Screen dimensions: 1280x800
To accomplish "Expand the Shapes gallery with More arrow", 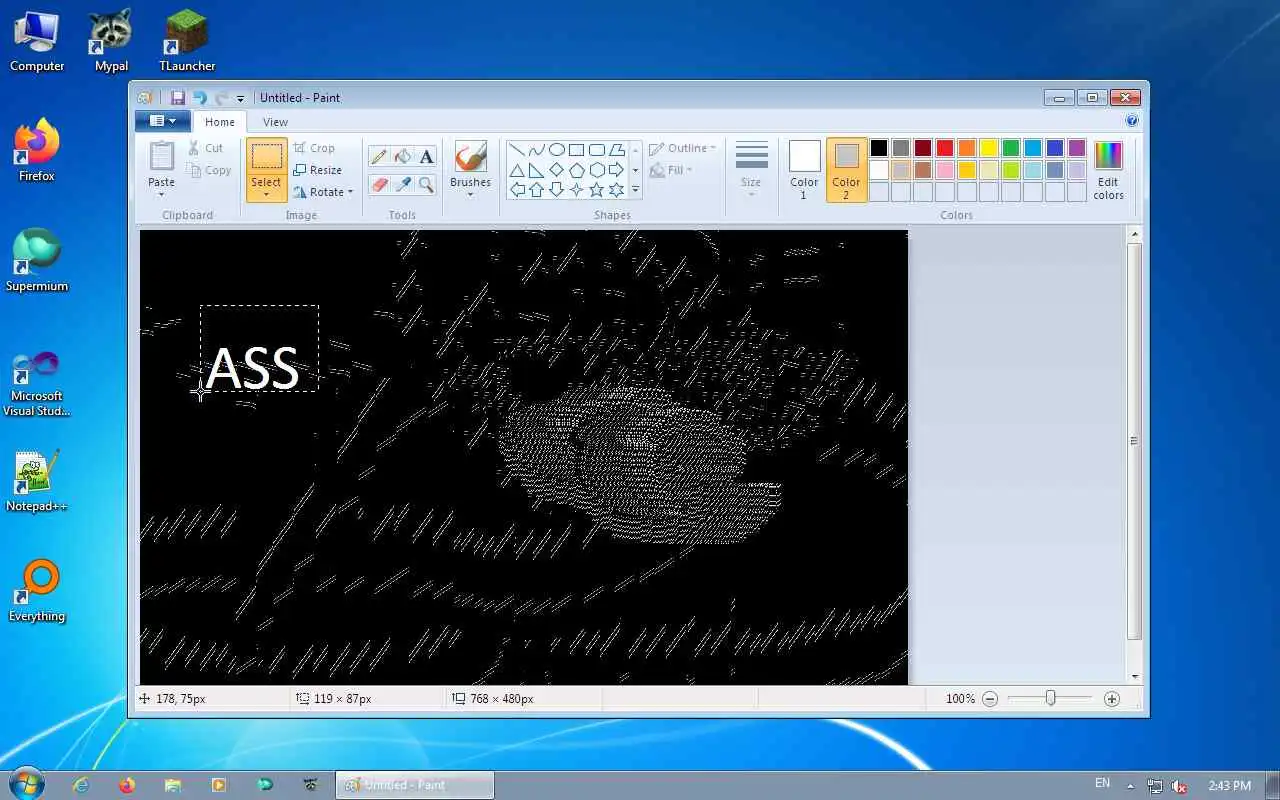I will pos(635,189).
